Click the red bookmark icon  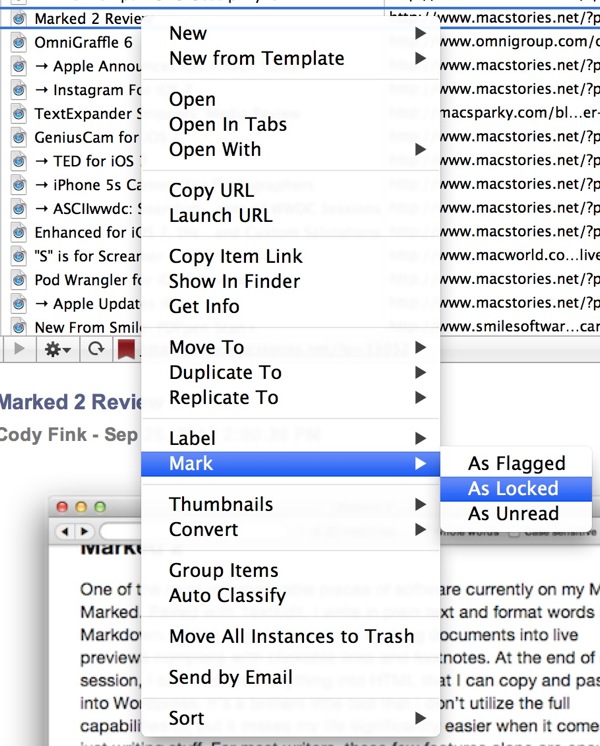tap(126, 349)
